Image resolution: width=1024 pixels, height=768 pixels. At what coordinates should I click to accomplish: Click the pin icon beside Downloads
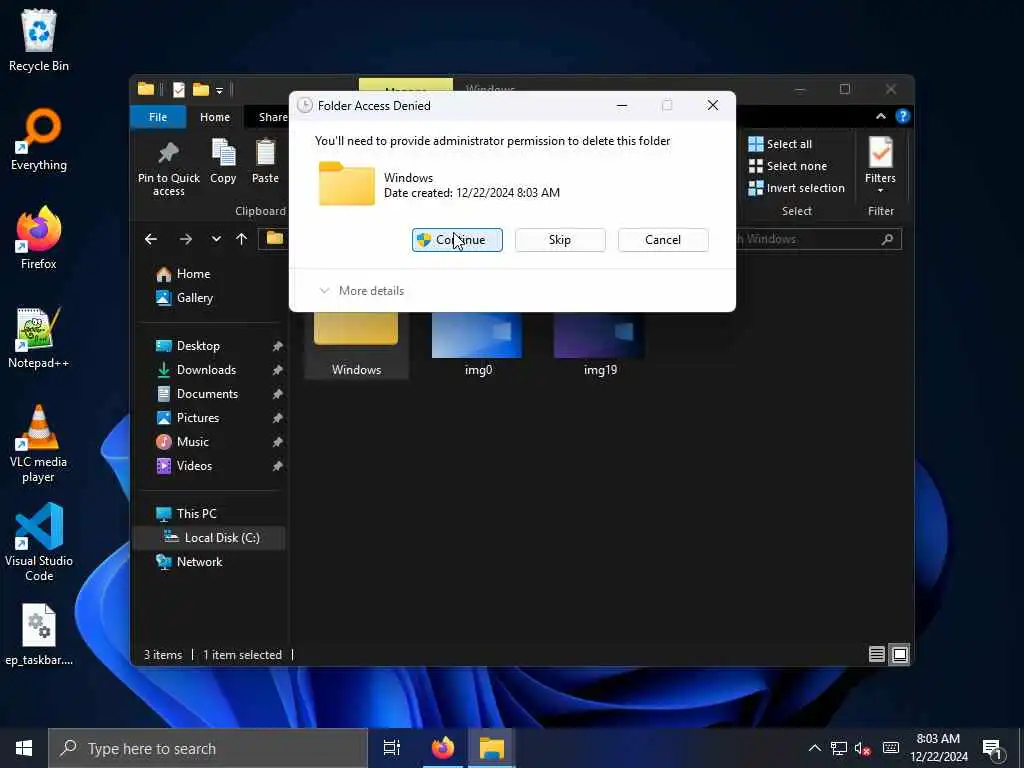click(278, 370)
